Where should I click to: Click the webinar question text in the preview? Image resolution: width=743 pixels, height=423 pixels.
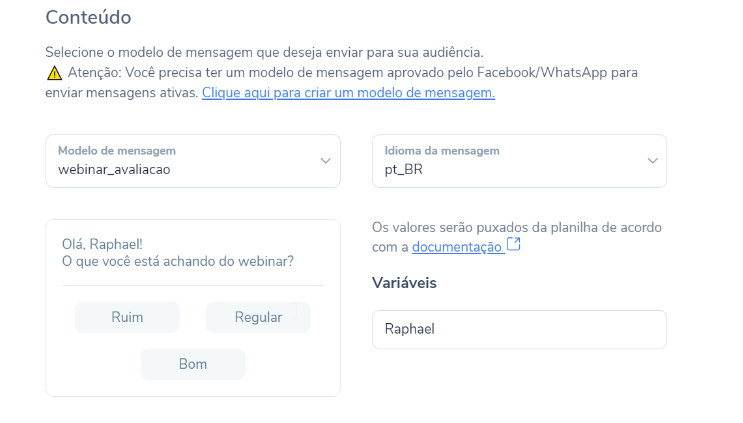click(178, 261)
